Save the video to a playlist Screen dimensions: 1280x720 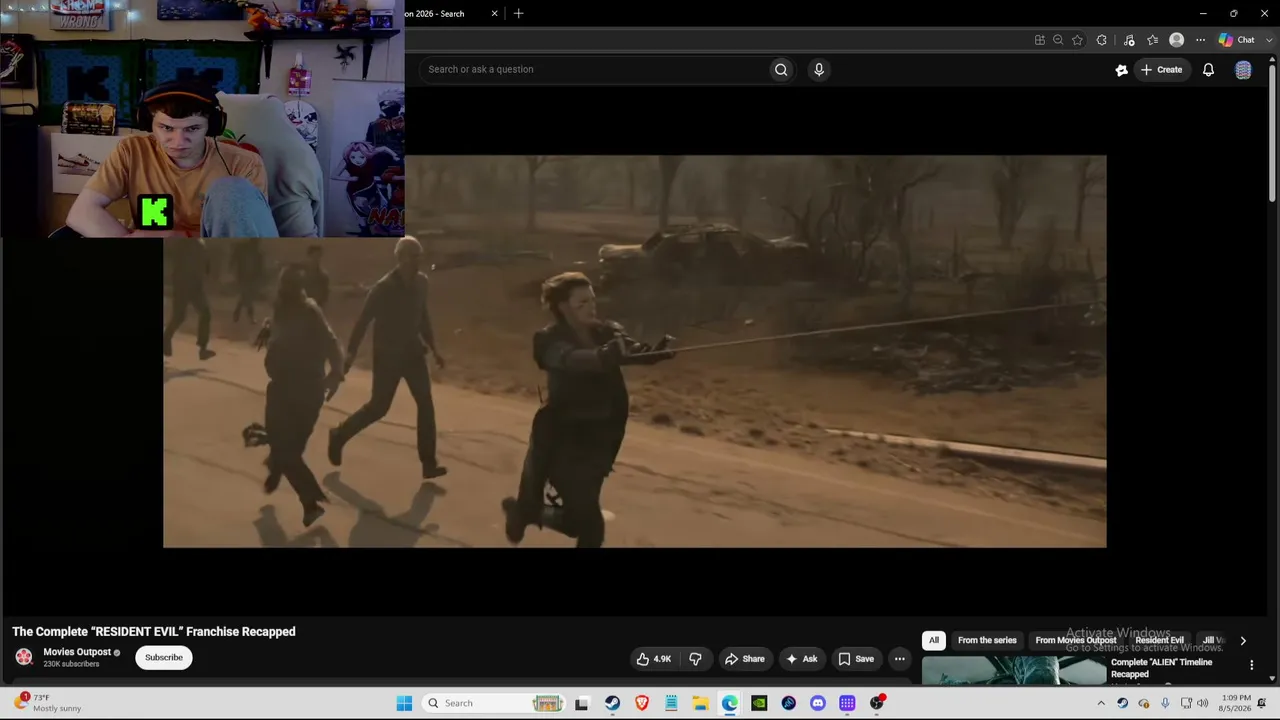[x=856, y=659]
